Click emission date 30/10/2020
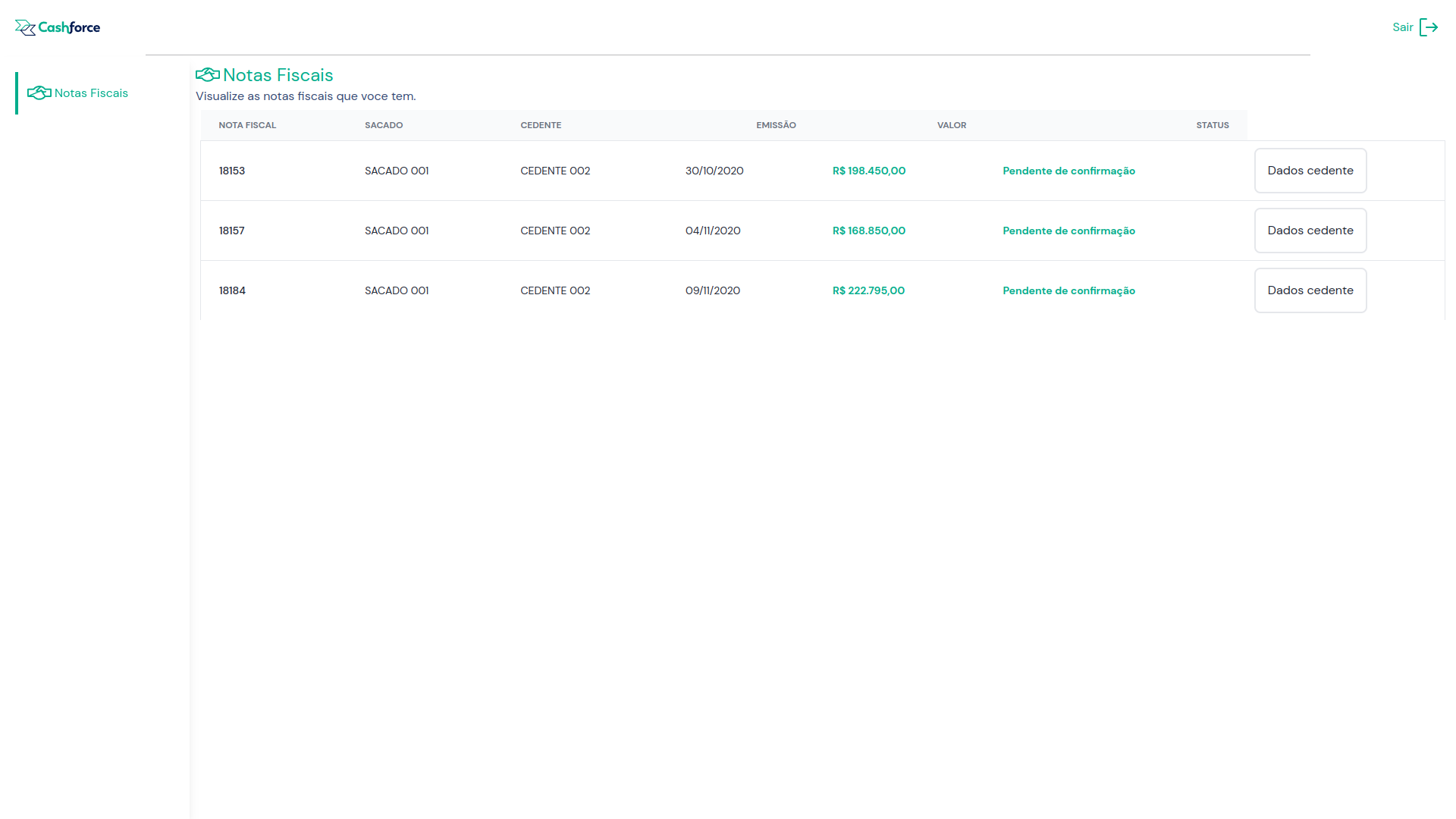Screen dimensions: 1456x819 point(714,171)
